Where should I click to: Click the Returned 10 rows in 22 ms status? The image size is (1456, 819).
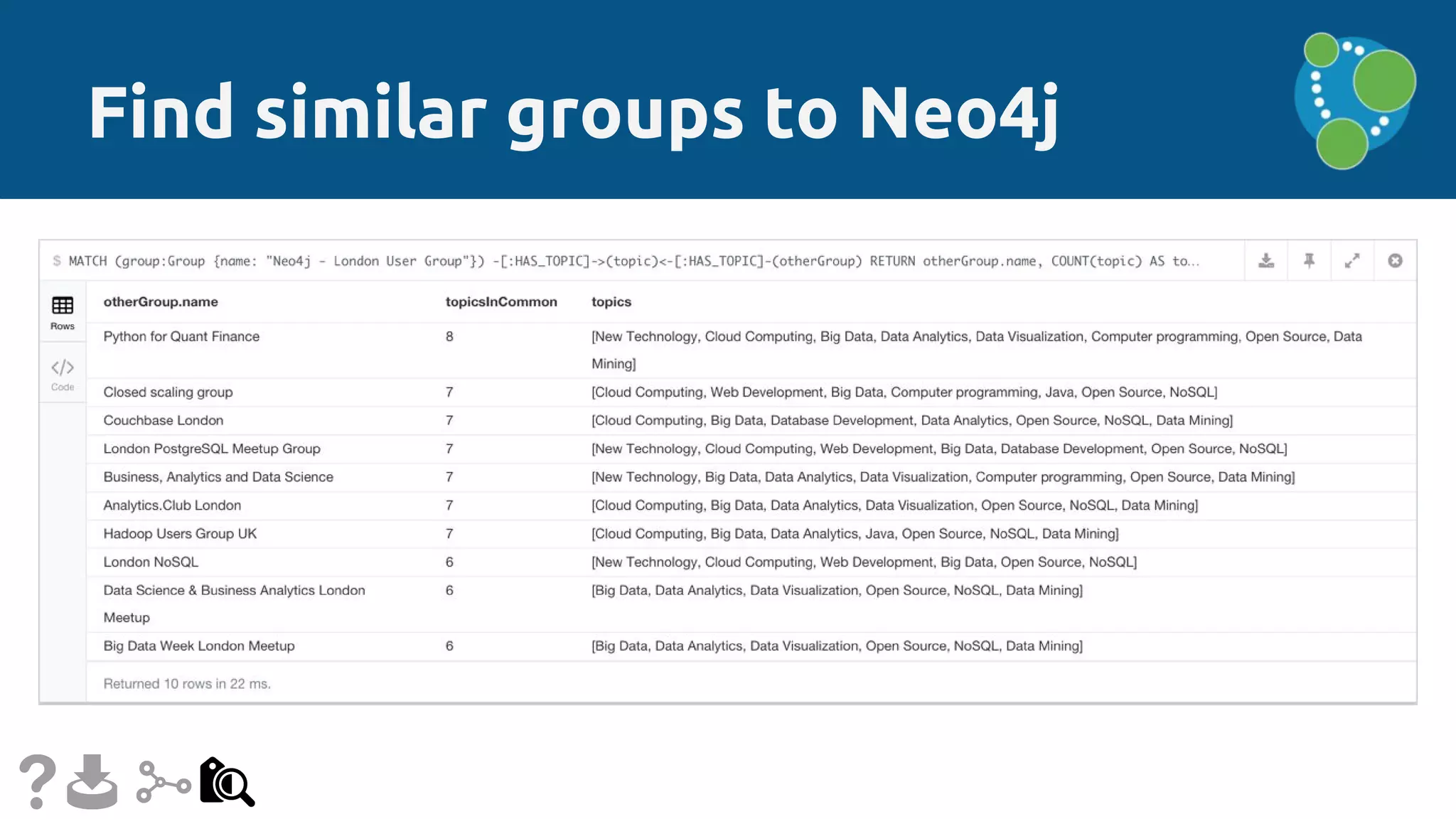tap(187, 683)
